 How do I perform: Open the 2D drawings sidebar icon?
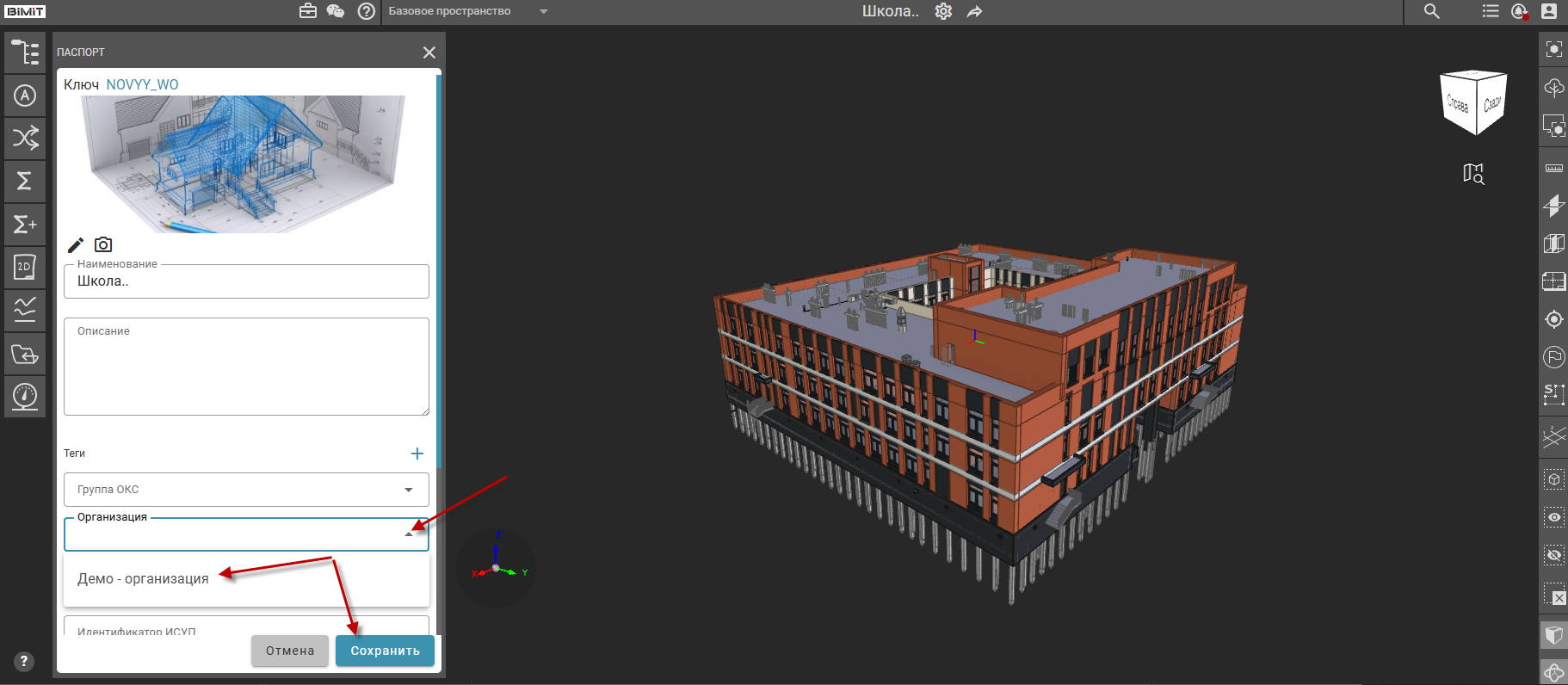point(25,267)
